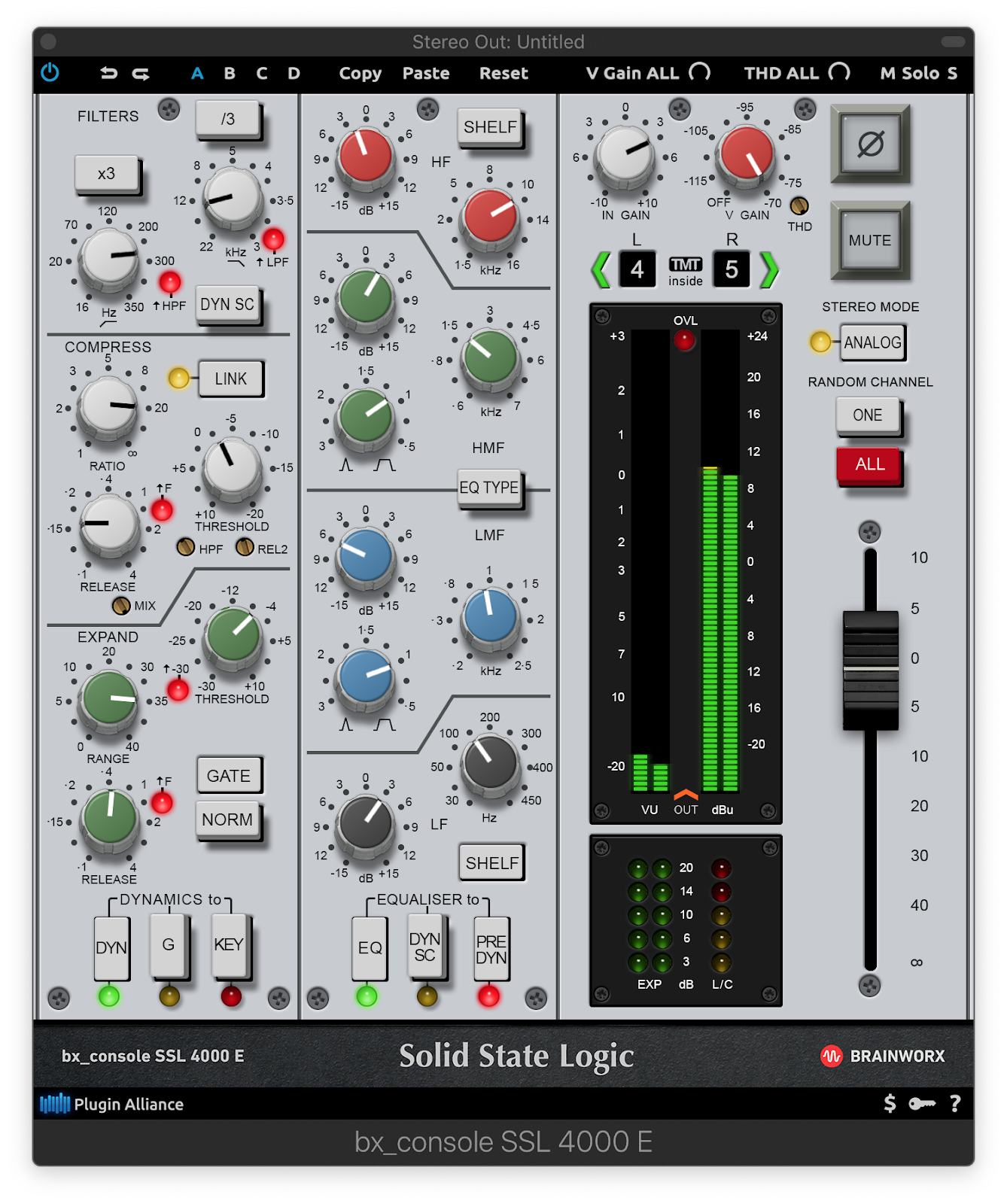1007x1204 pixels.
Task: Click the compressor THRESHOLD knob
Action: 233,467
